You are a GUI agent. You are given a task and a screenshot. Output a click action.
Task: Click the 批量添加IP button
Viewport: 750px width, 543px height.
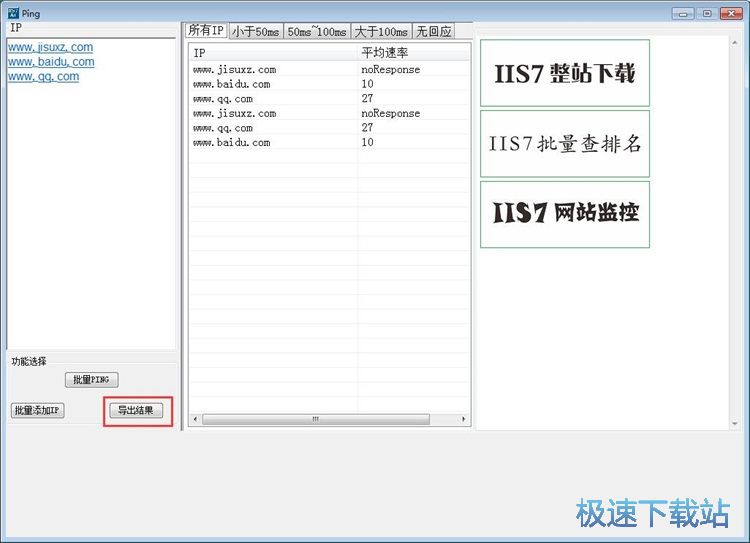37,410
